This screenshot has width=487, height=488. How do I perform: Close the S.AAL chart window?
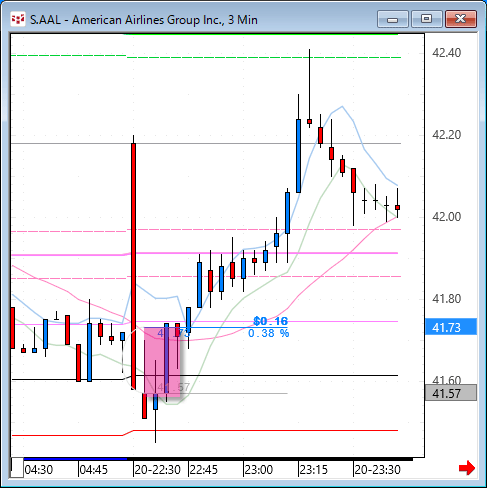(x=461, y=19)
